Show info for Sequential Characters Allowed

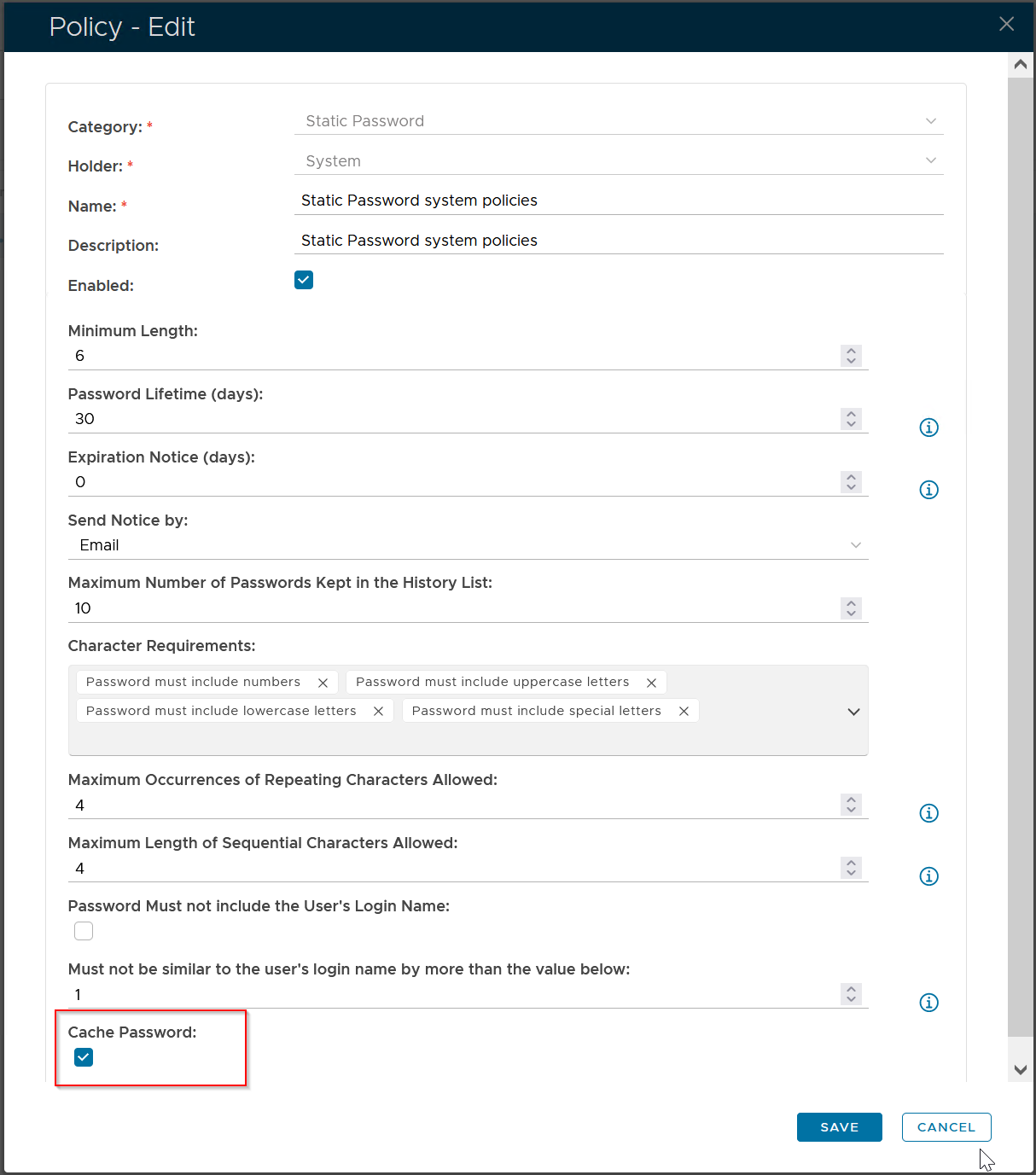[928, 876]
